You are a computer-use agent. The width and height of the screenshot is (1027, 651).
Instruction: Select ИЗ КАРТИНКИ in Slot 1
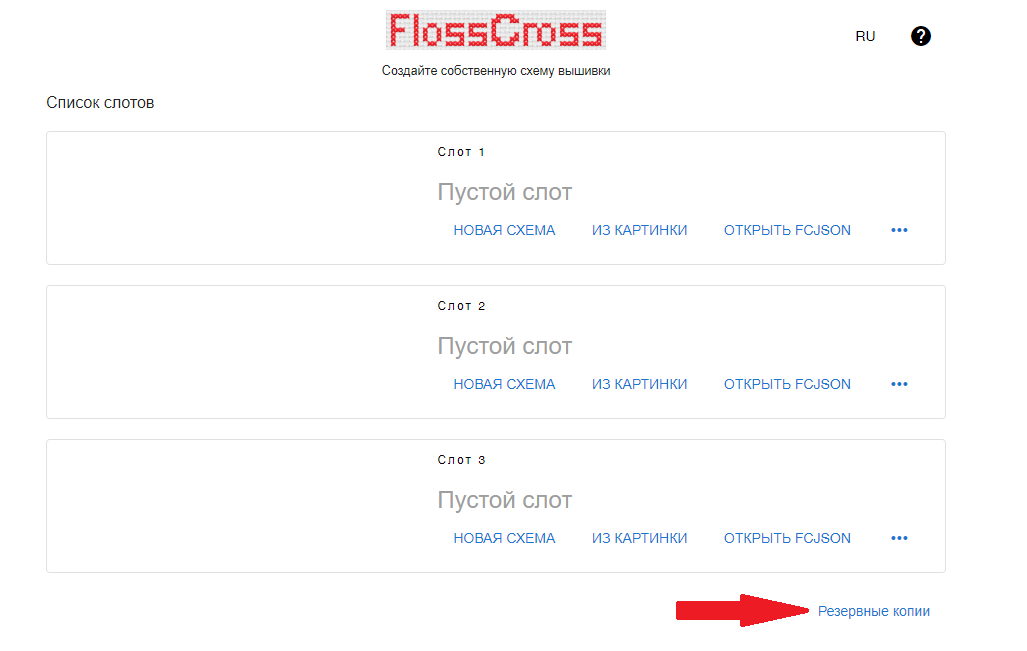click(639, 231)
